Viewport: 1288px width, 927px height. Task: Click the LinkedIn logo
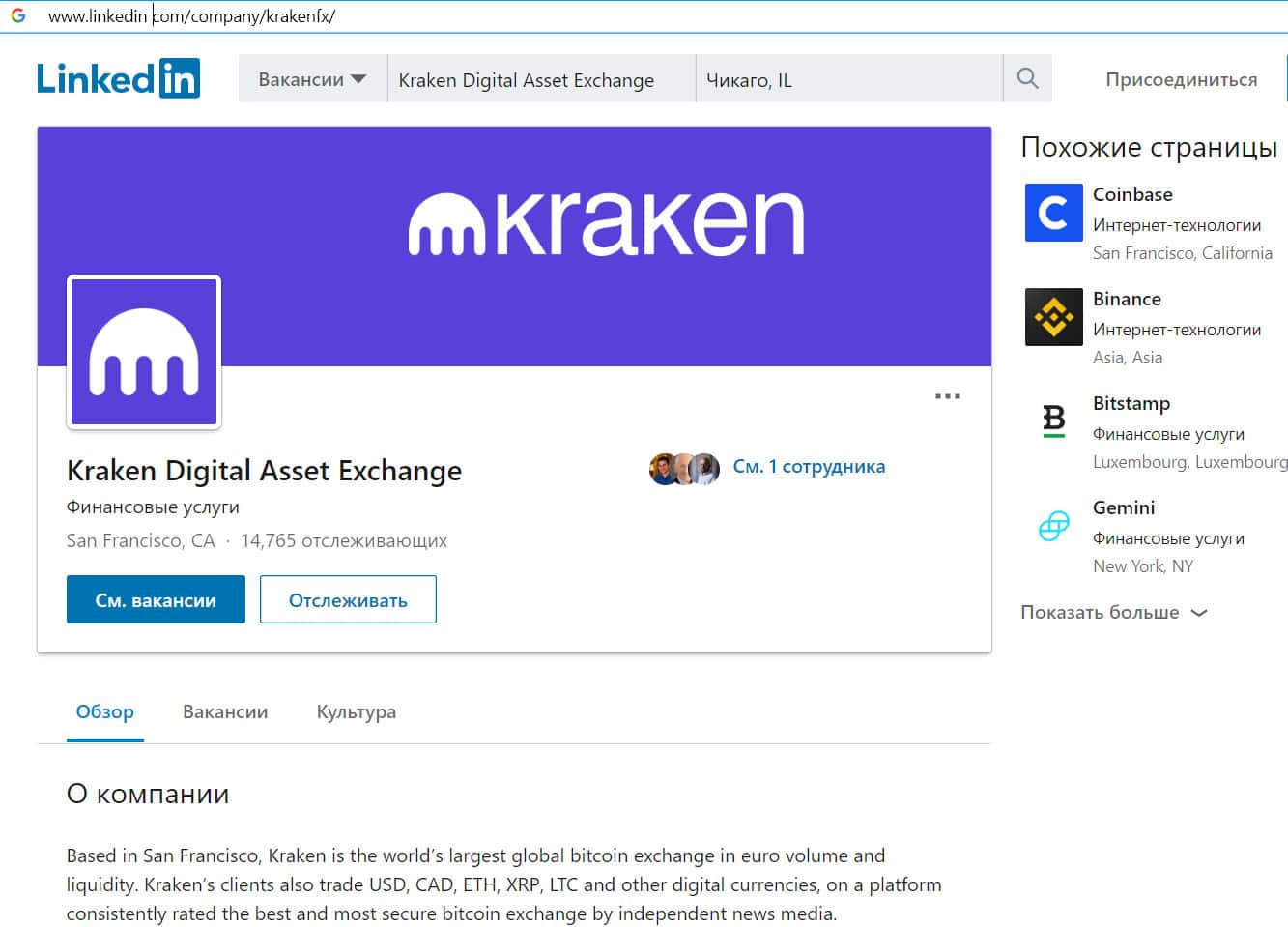point(118,78)
